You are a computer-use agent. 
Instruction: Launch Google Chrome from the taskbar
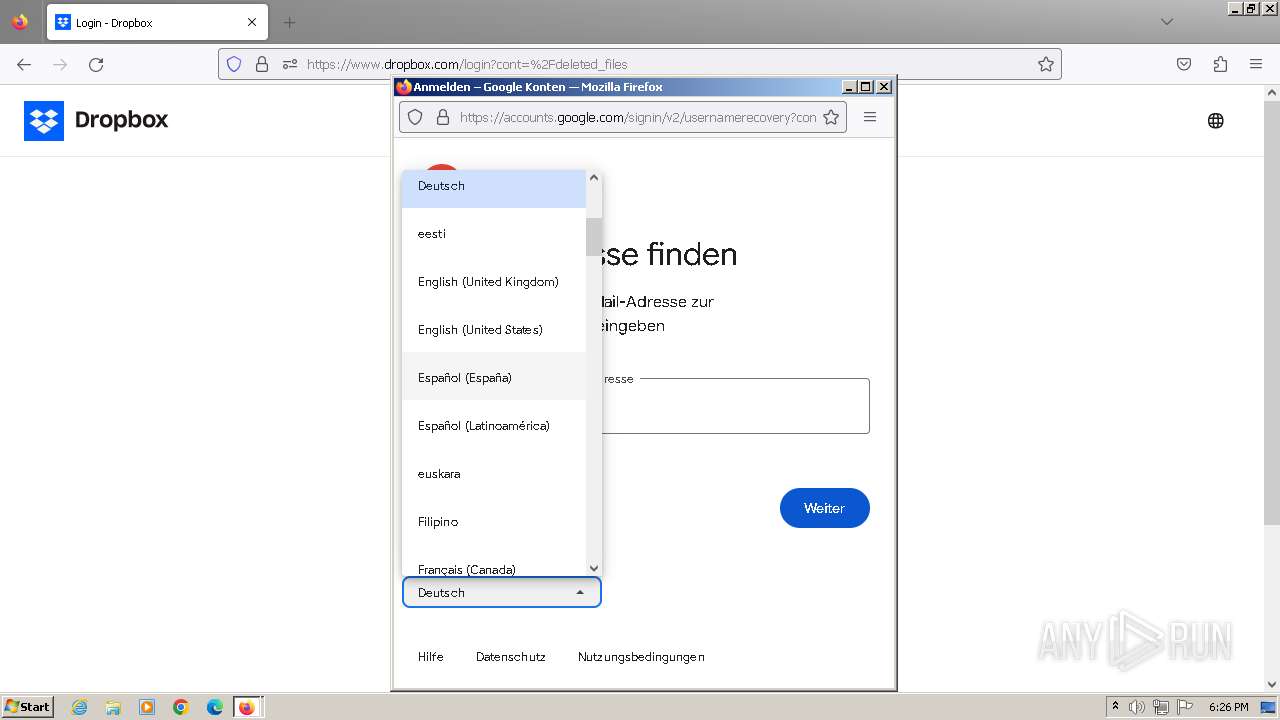[x=181, y=707]
